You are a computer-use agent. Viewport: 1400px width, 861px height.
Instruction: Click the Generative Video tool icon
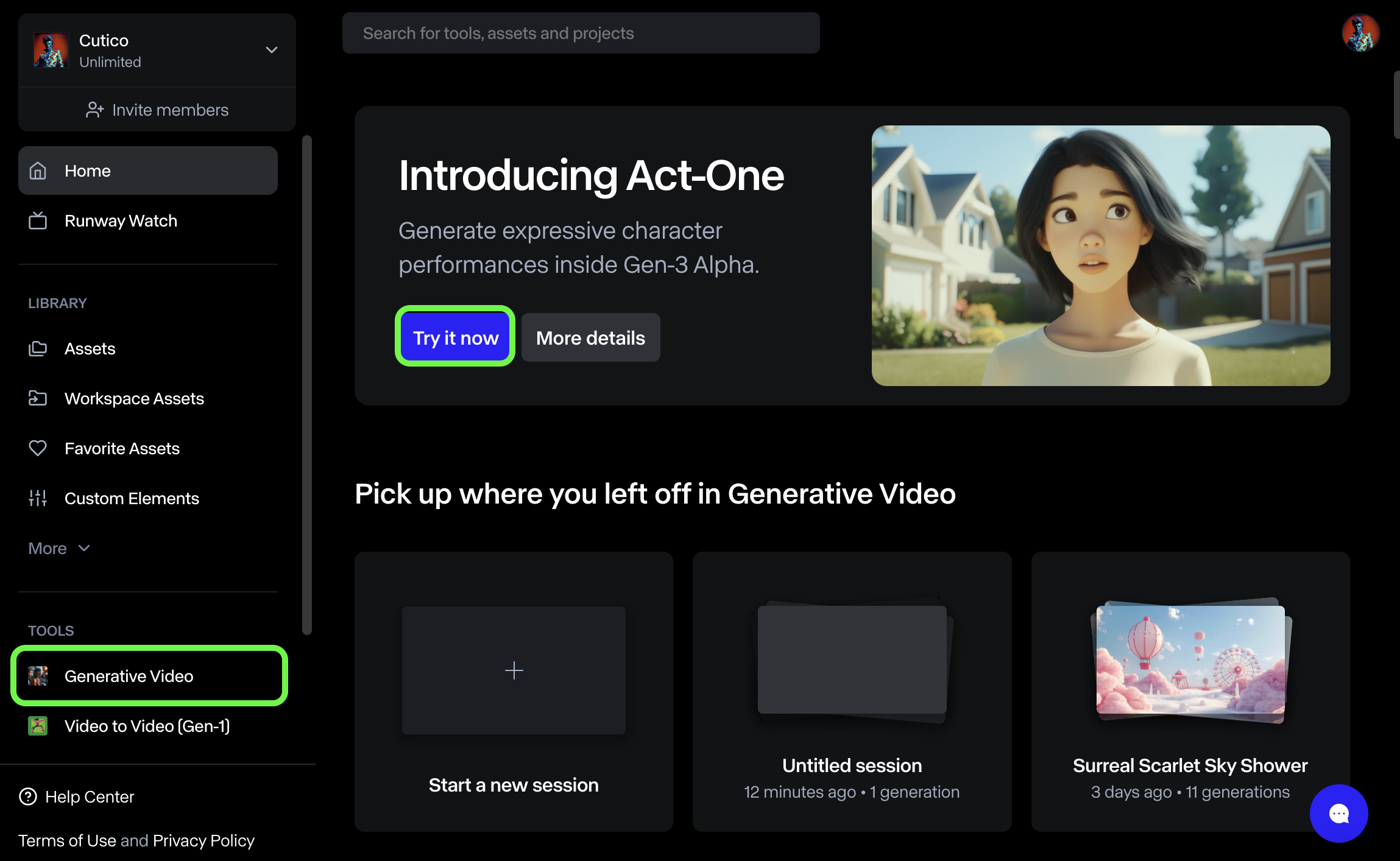tap(38, 676)
